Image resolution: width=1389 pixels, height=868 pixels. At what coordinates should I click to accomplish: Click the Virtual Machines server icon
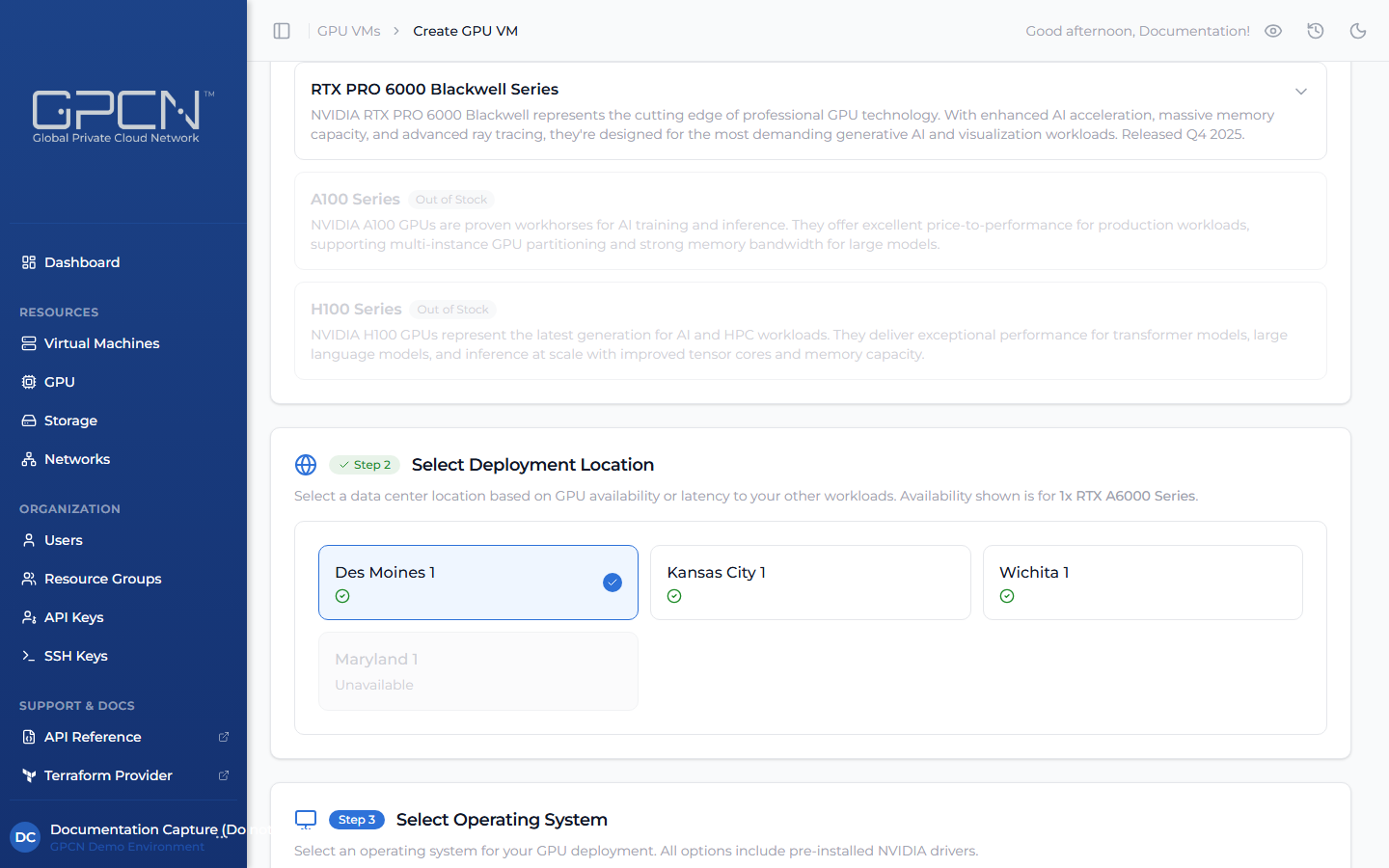(x=29, y=343)
